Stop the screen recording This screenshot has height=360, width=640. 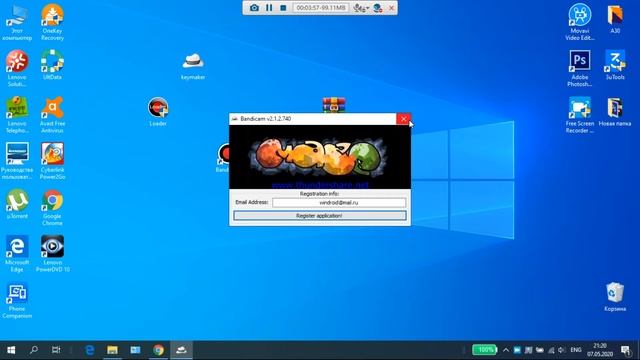tap(283, 8)
